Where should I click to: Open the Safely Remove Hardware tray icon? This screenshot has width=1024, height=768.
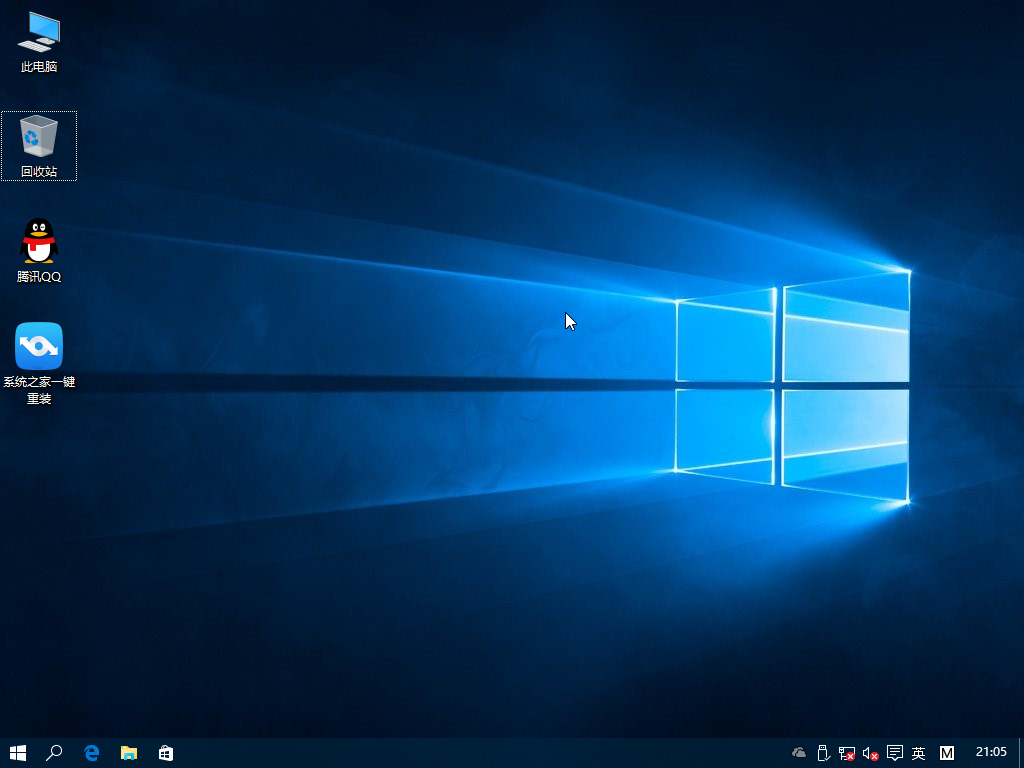pyautogui.click(x=823, y=752)
